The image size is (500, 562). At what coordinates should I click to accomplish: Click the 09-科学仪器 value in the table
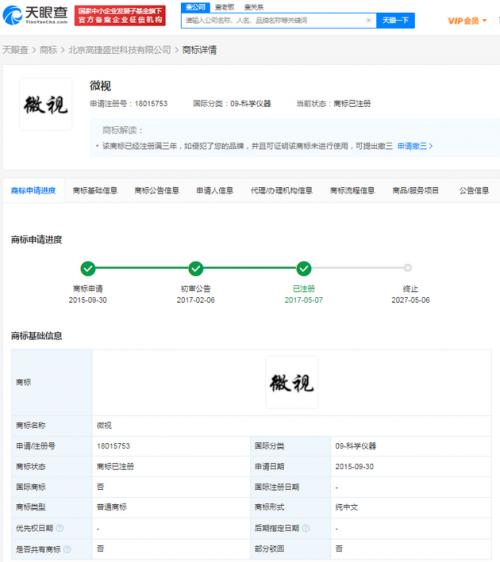point(356,446)
